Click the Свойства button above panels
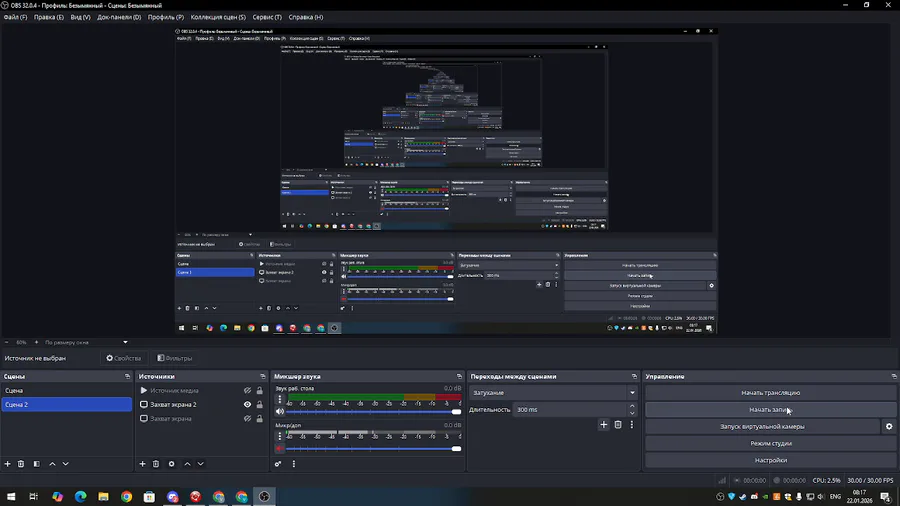This screenshot has width=900, height=506. point(123,358)
